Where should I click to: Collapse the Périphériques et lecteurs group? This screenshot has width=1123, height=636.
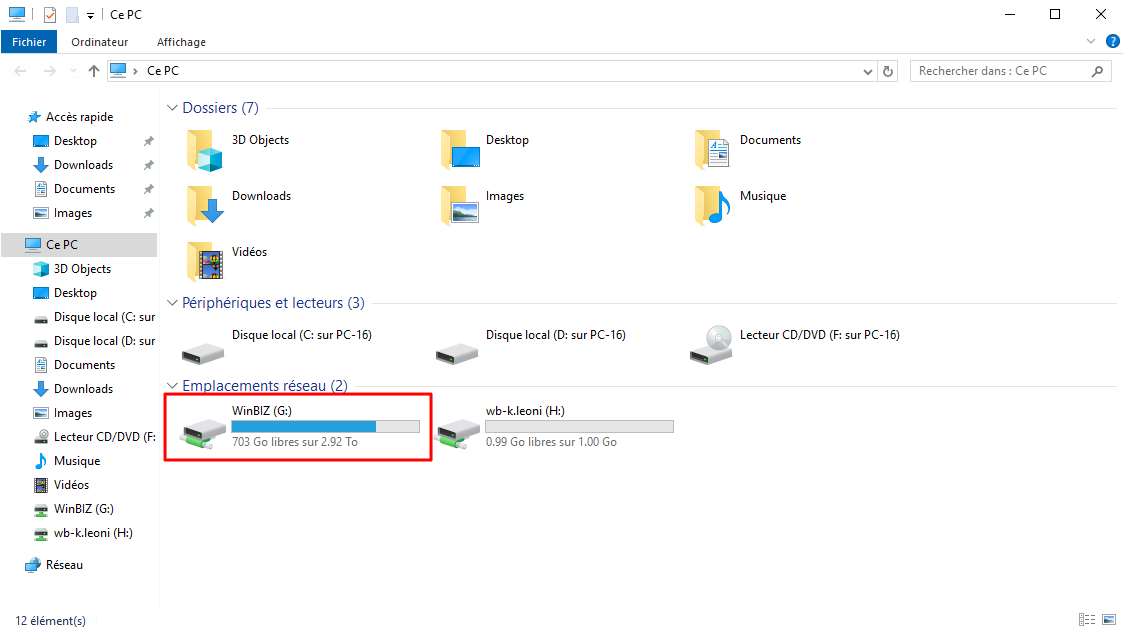[x=172, y=303]
